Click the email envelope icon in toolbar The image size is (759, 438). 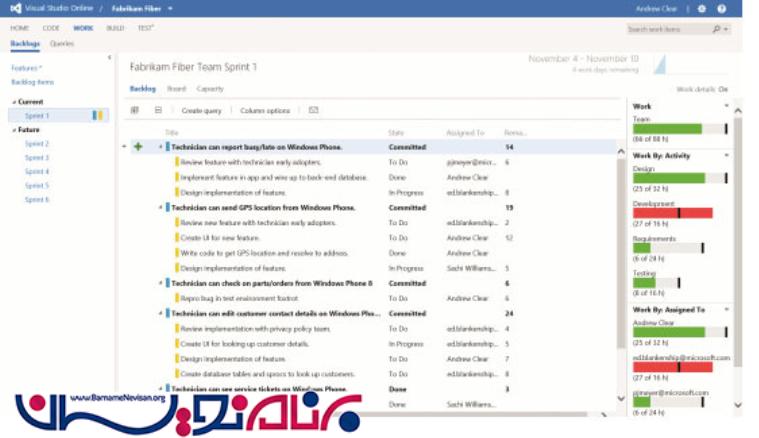[x=313, y=110]
